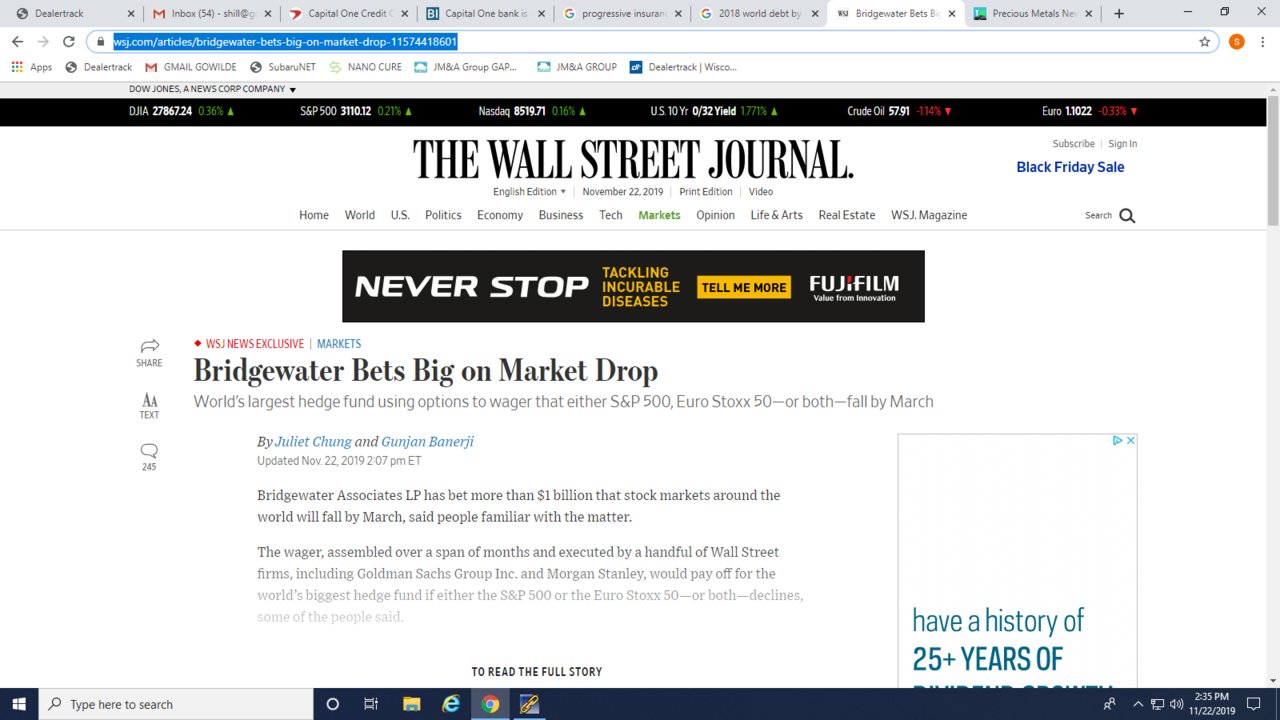
Task: Open the Print Edition link
Action: 706,192
